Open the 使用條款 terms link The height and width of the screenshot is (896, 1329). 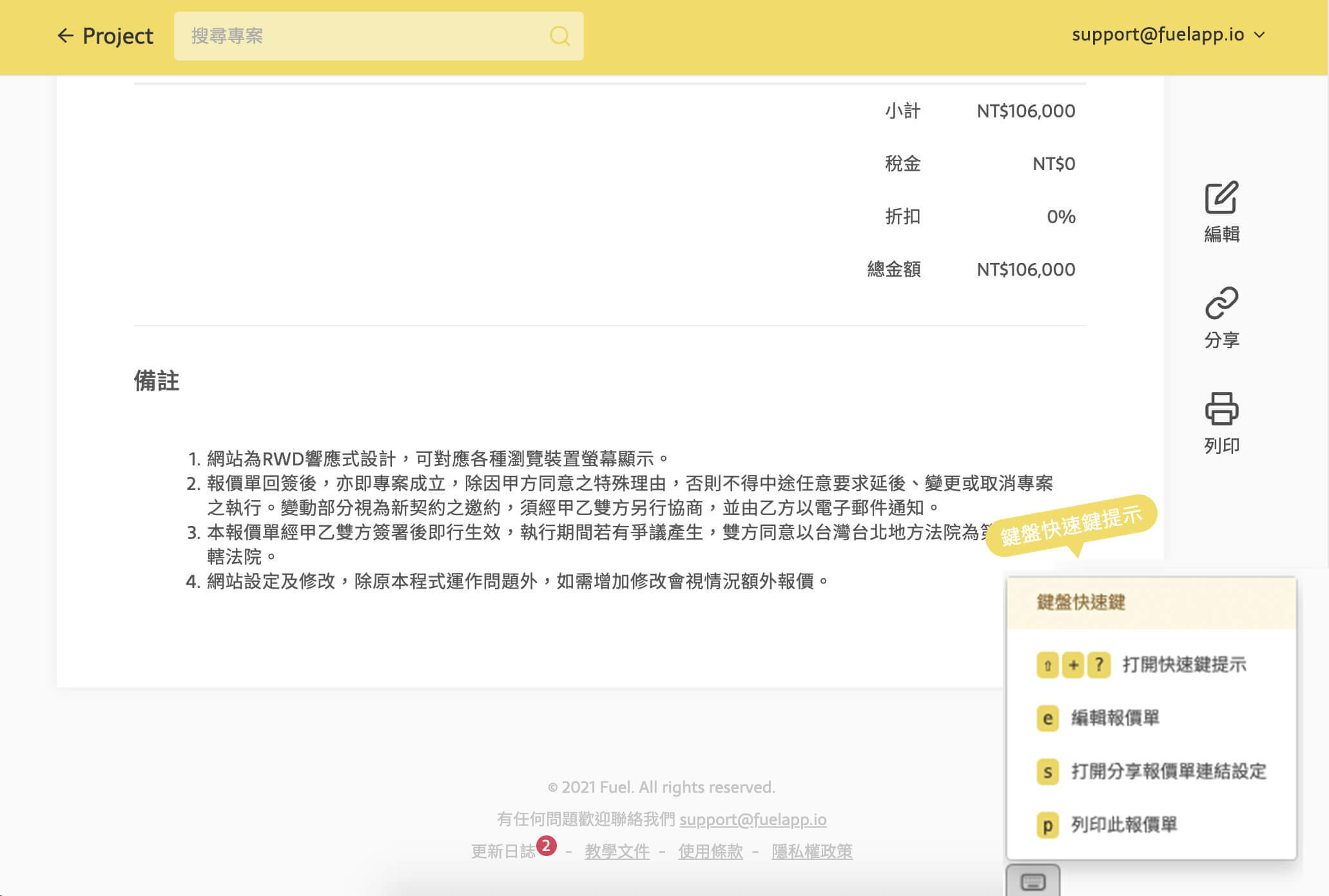tap(710, 852)
